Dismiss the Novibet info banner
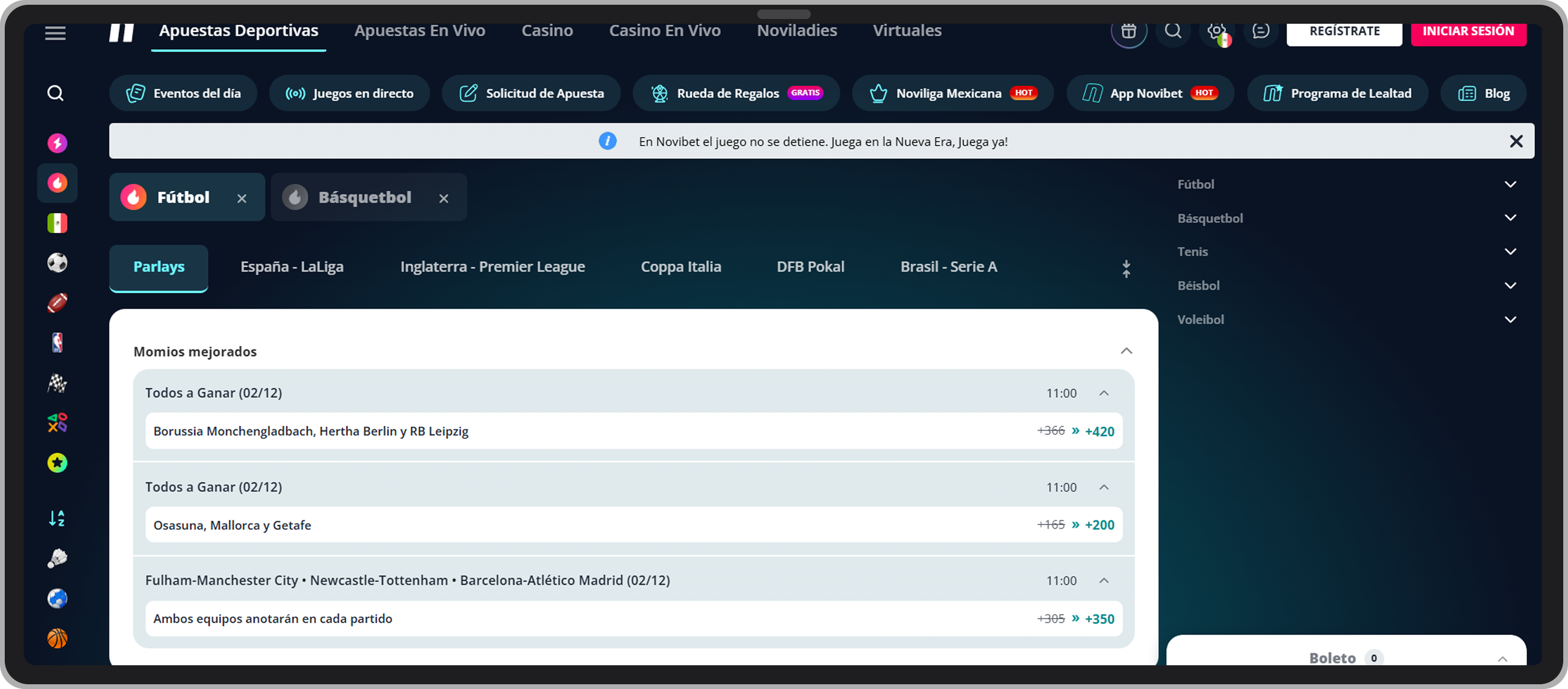 tap(1516, 141)
